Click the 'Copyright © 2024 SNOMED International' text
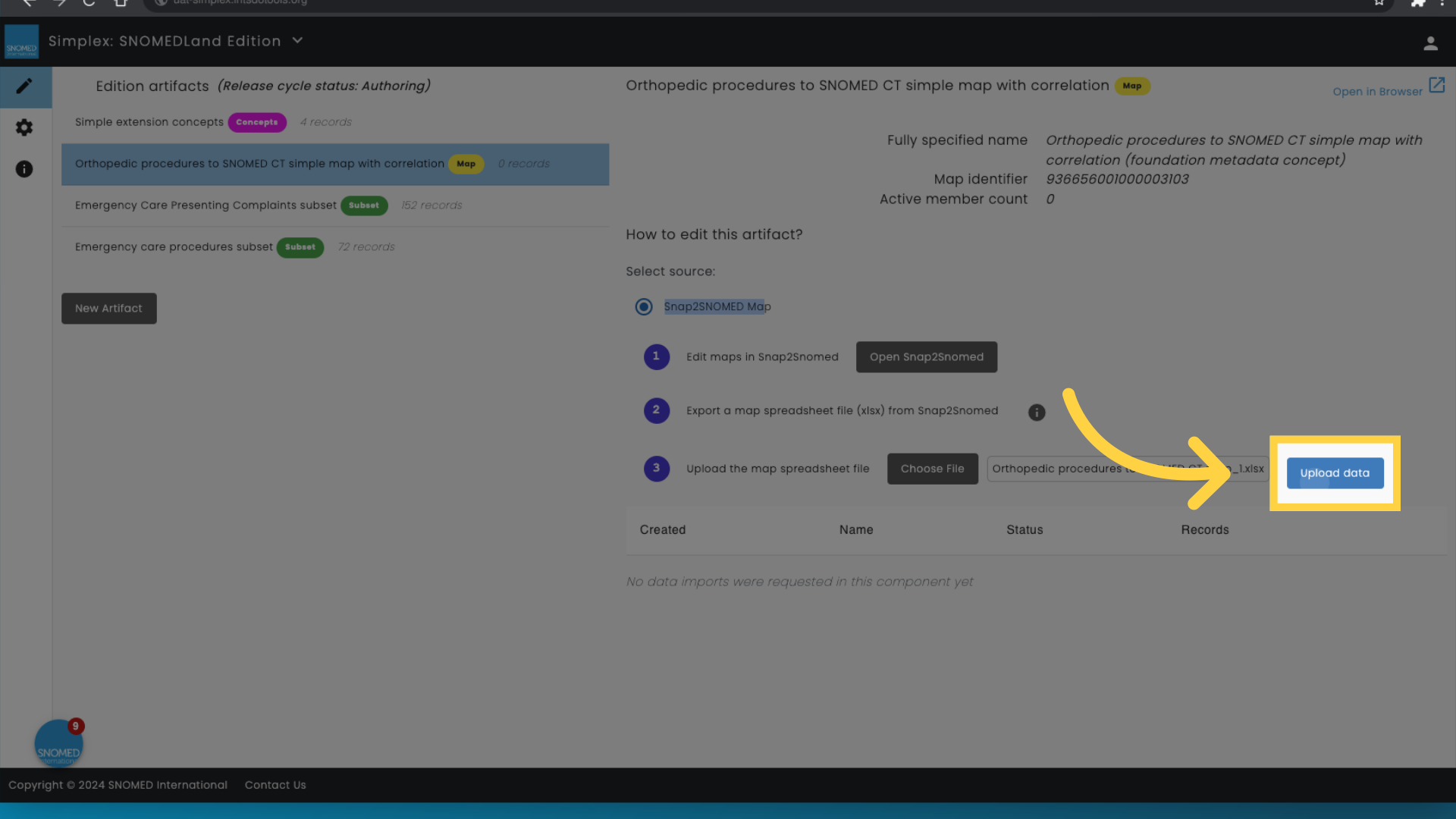 [118, 786]
